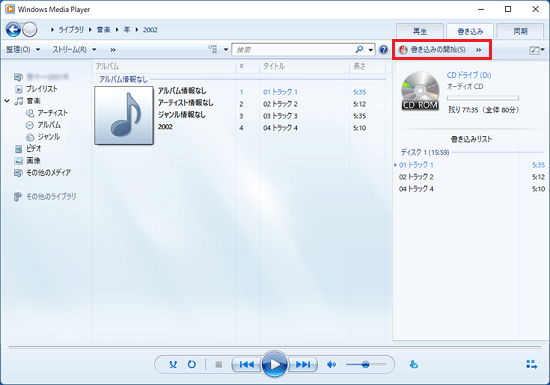
Task: Open the ストリーム(R) dropdown menu
Action: tap(74, 50)
